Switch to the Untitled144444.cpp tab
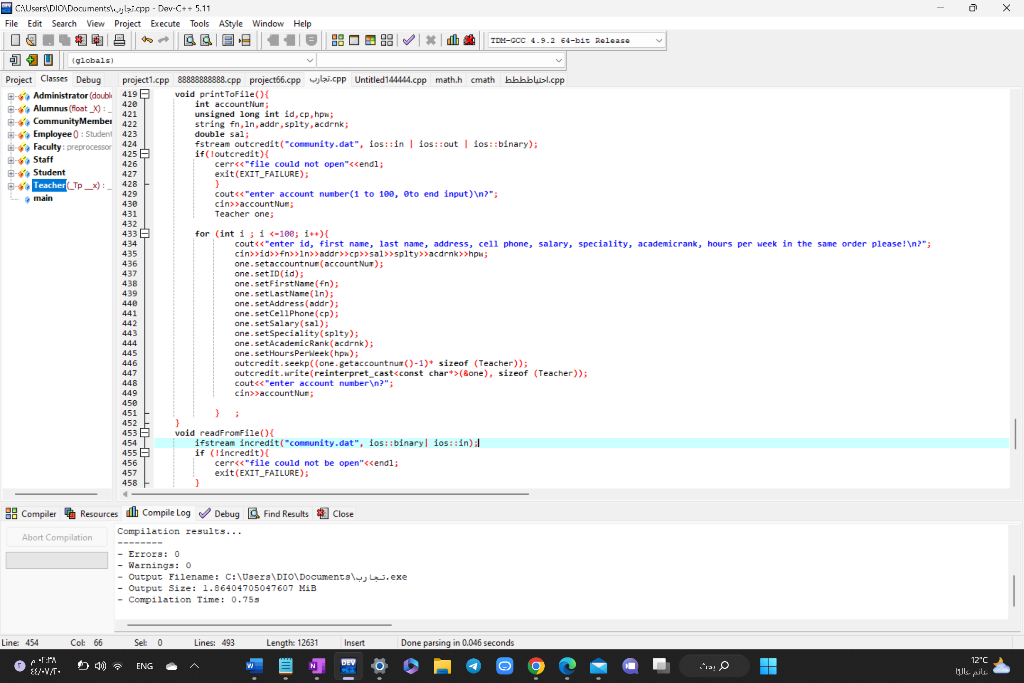1024x683 pixels. coord(390,80)
